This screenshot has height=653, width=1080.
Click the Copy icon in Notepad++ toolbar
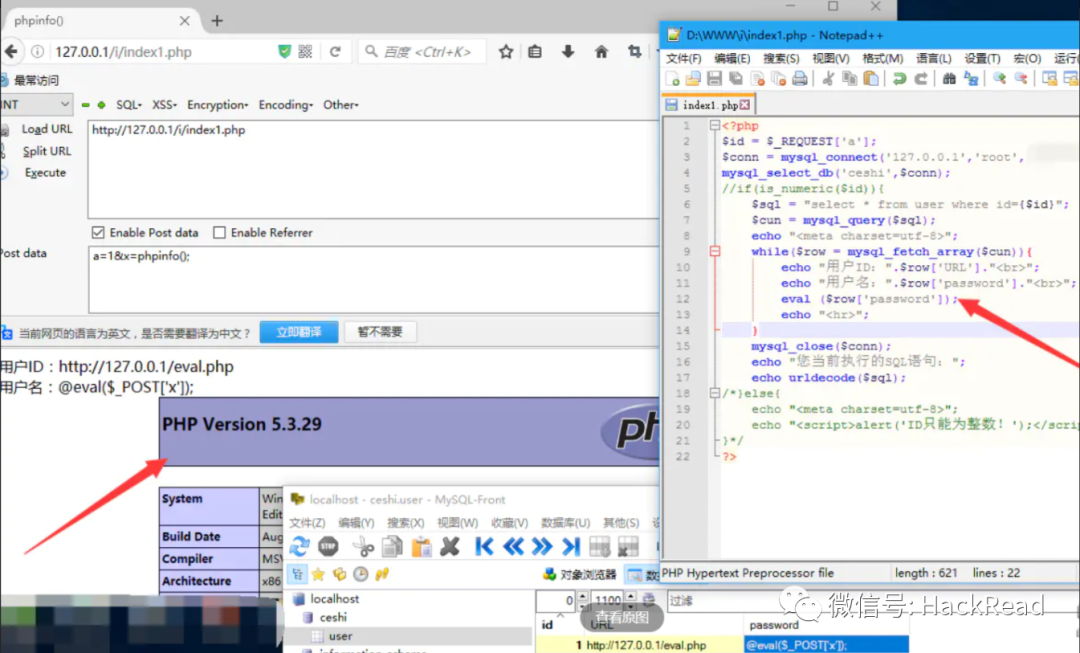click(850, 79)
